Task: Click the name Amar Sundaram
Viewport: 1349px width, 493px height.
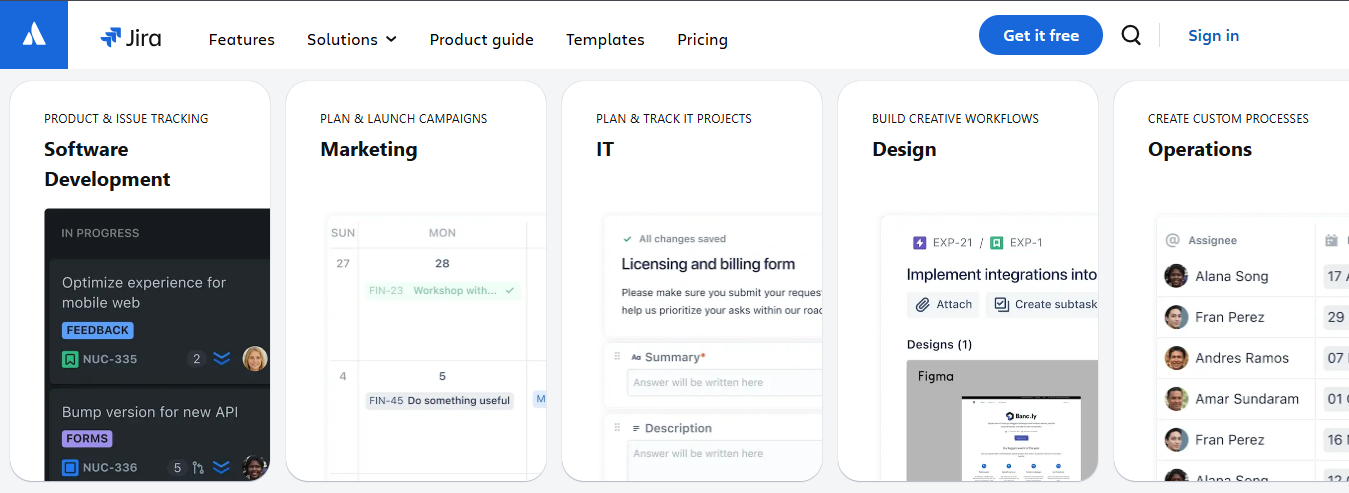Action: click(x=1247, y=399)
